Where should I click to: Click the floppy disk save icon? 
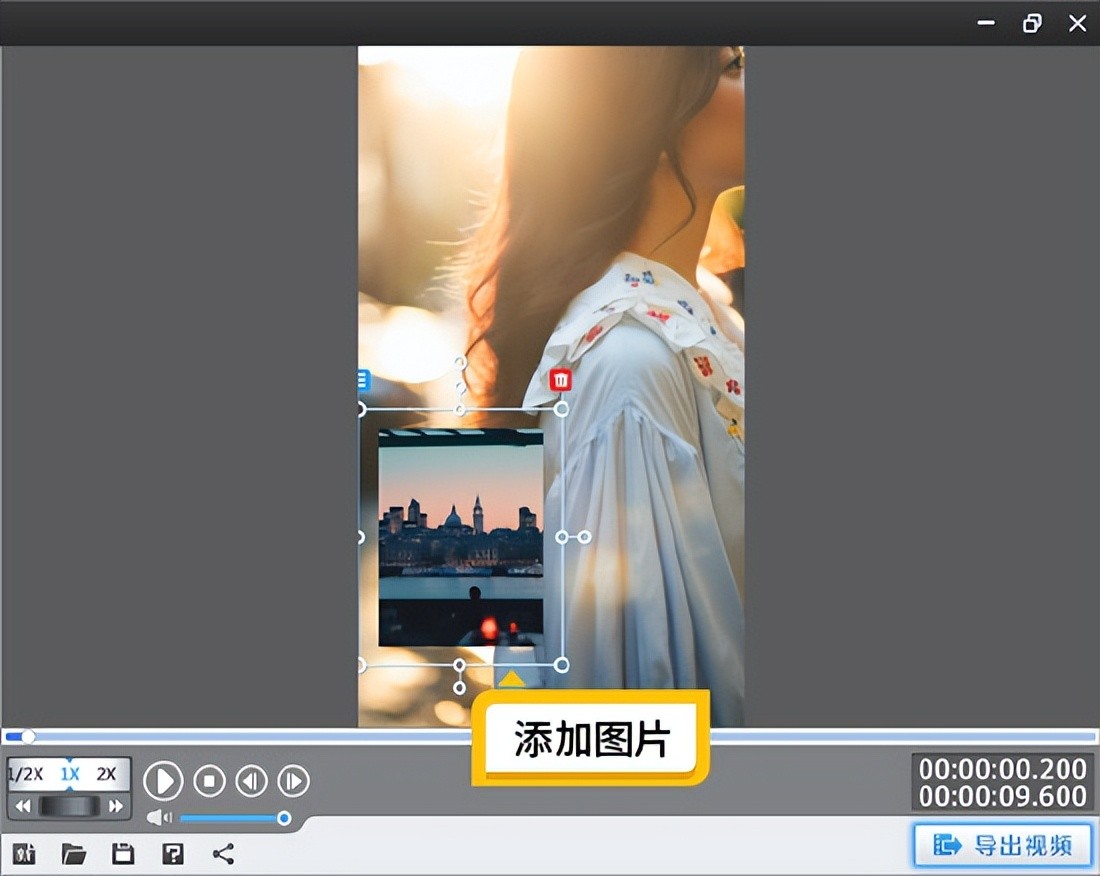[123, 853]
